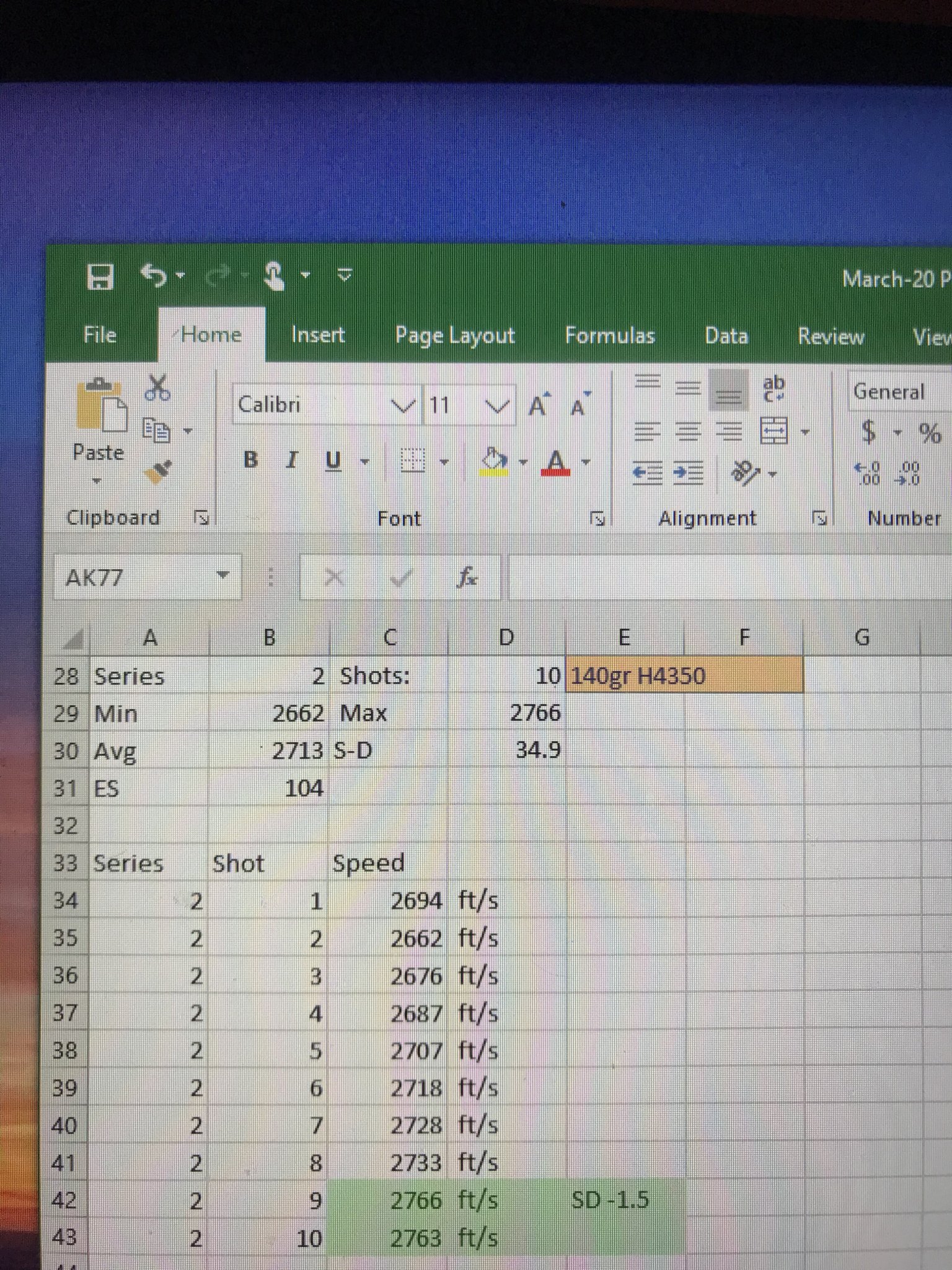Open the General number format box

click(899, 392)
